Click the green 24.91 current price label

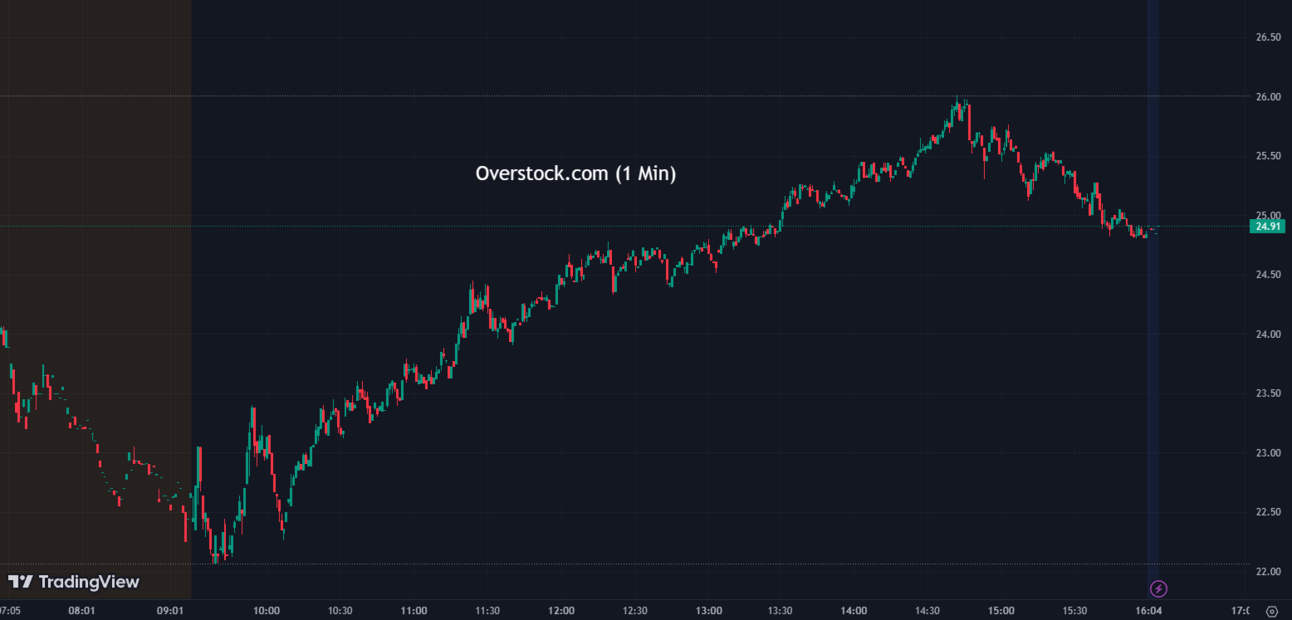pos(1268,226)
